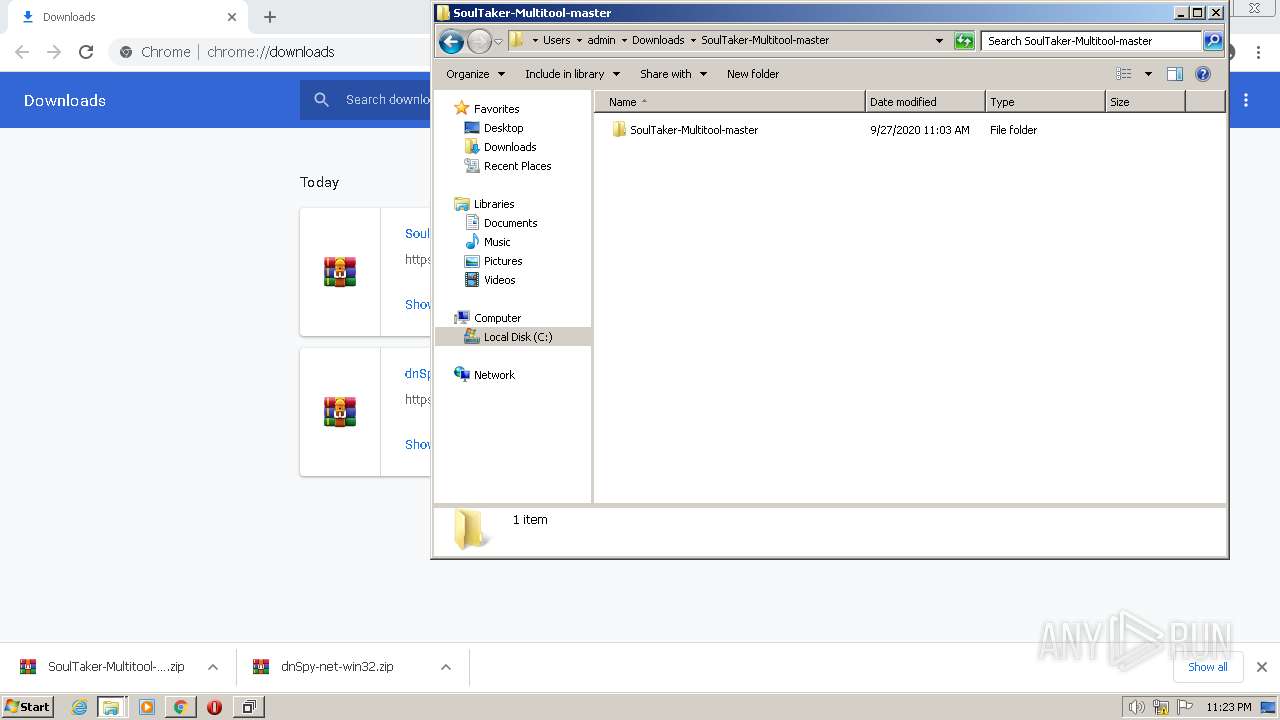Launch Internet Explorer from taskbar
This screenshot has height=720, width=1280.
pos(80,707)
